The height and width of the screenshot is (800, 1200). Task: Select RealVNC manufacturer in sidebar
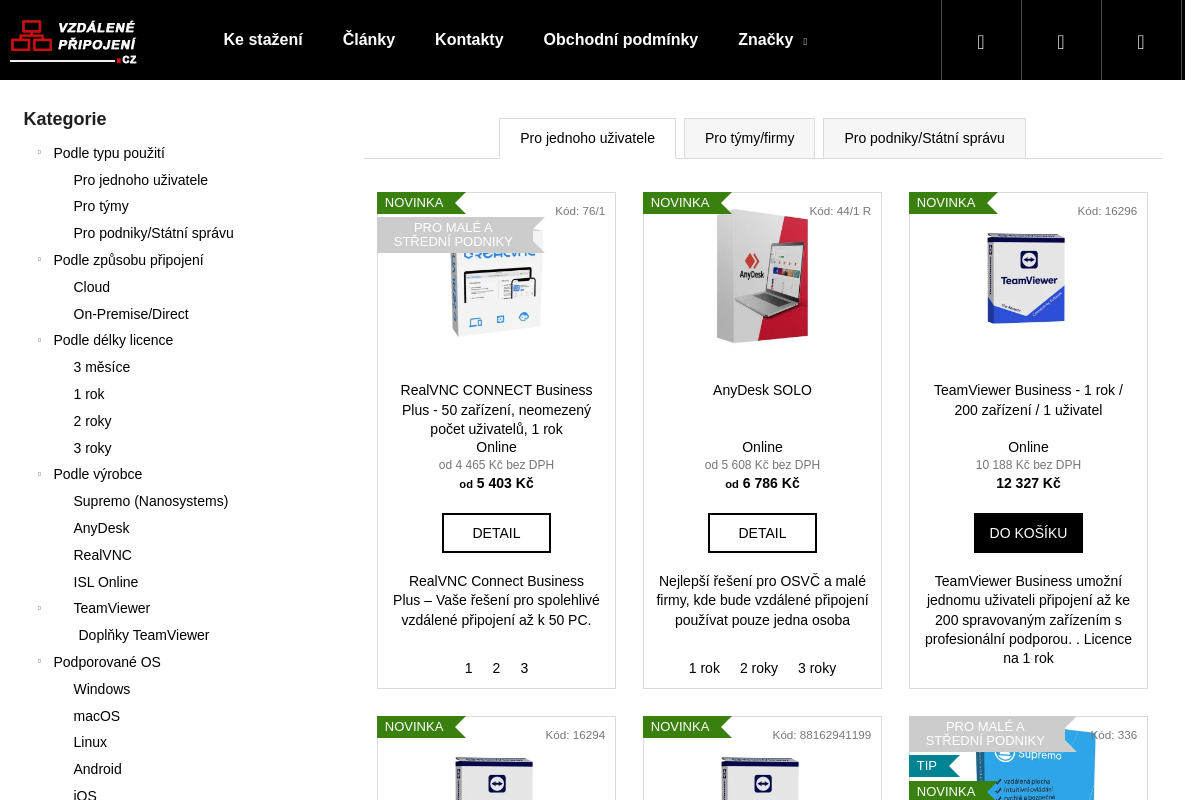pos(103,555)
